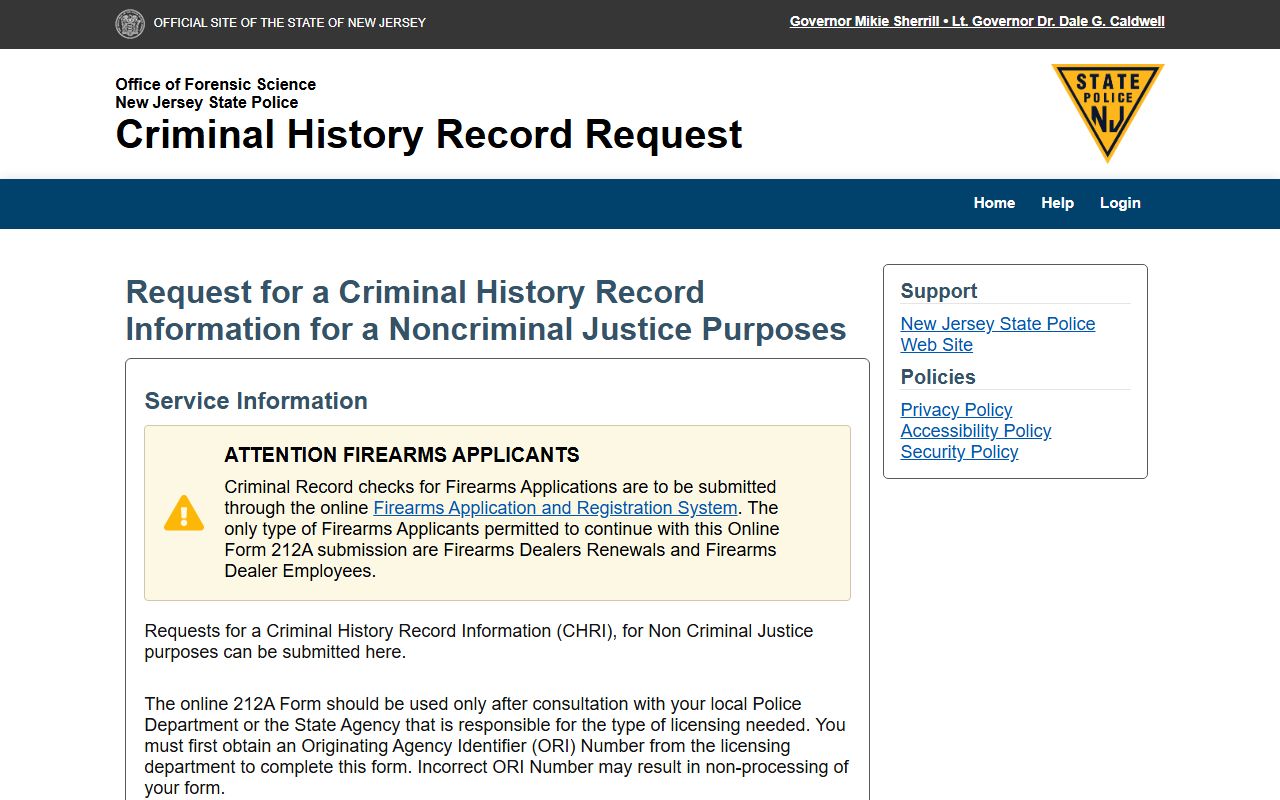Screen dimensions: 1280x800
Task: Click 'Office of Forensic Science' text
Action: coord(215,84)
